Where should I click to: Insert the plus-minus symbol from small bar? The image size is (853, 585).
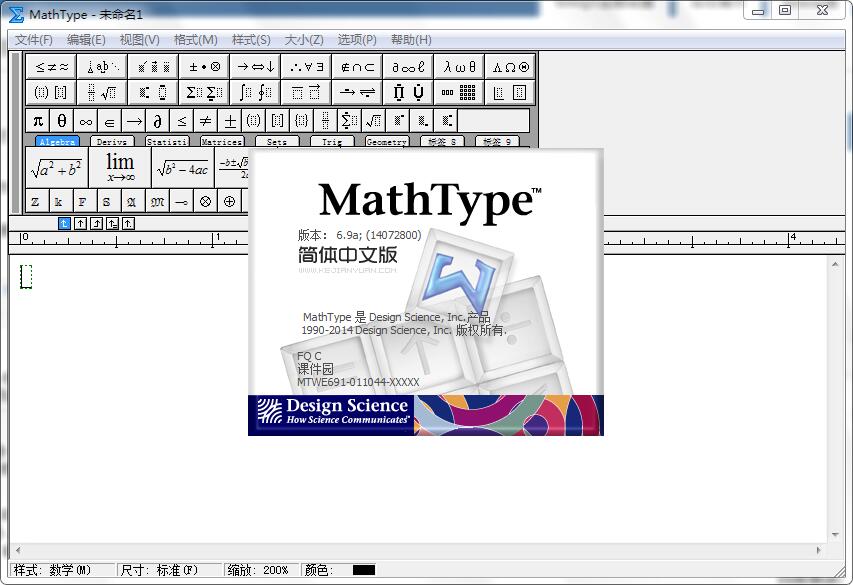pos(229,121)
